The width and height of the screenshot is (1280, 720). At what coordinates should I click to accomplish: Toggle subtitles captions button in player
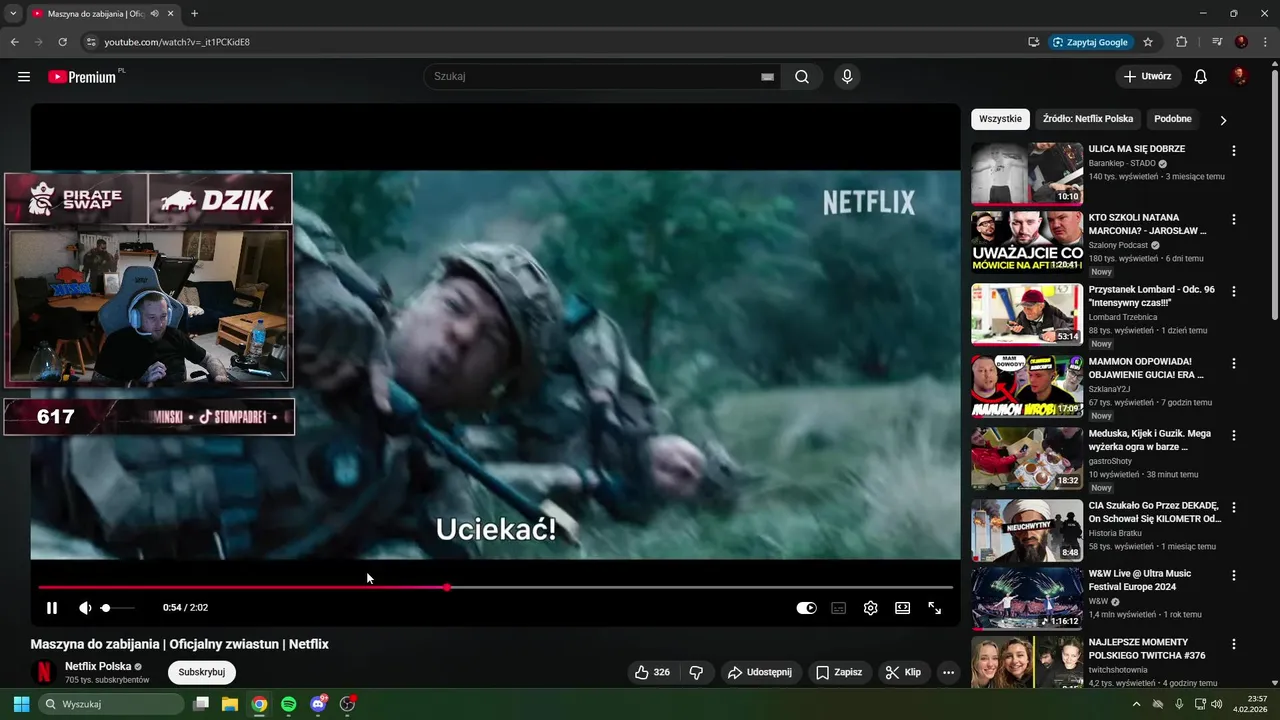pyautogui.click(x=839, y=608)
